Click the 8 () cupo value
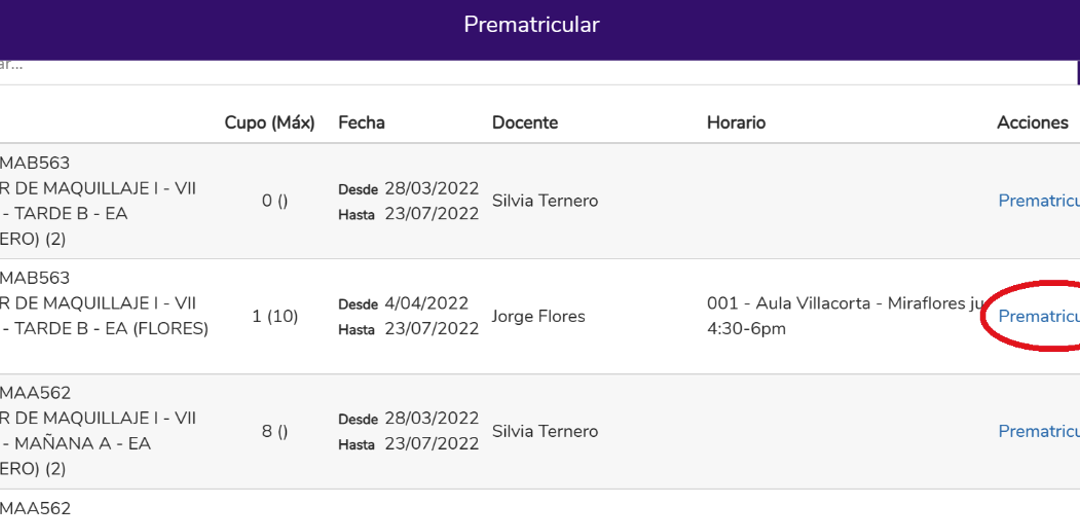 pyautogui.click(x=275, y=432)
